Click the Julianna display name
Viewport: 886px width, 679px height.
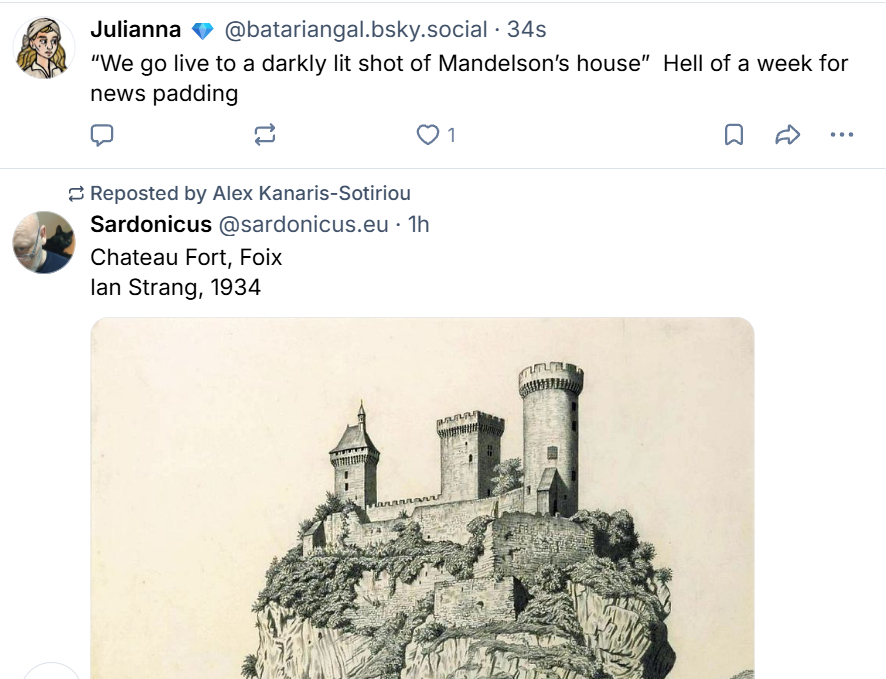[x=135, y=30]
